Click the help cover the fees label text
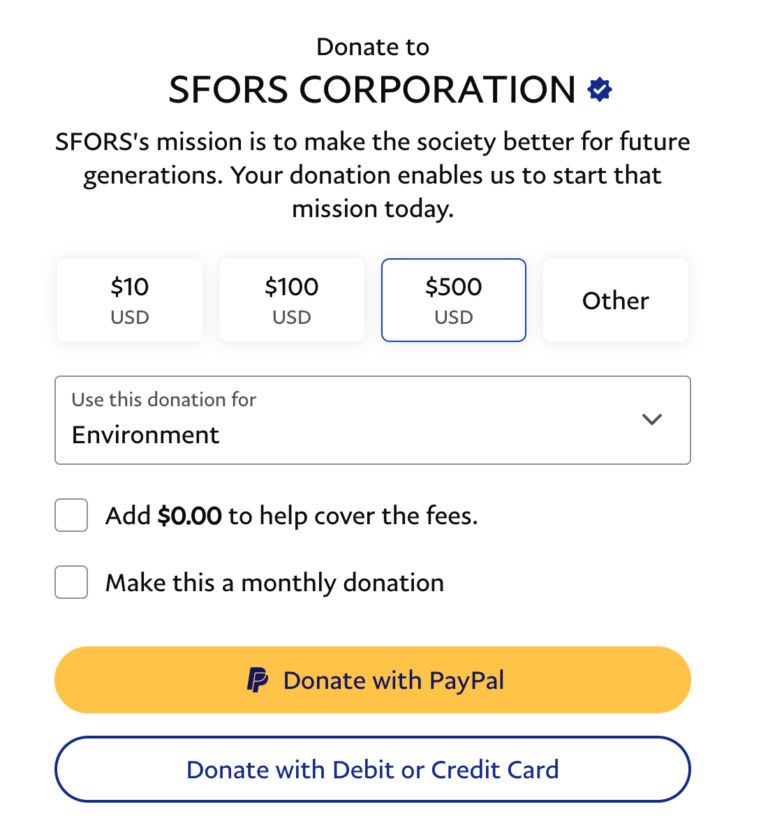This screenshot has width=768, height=839. [352, 516]
